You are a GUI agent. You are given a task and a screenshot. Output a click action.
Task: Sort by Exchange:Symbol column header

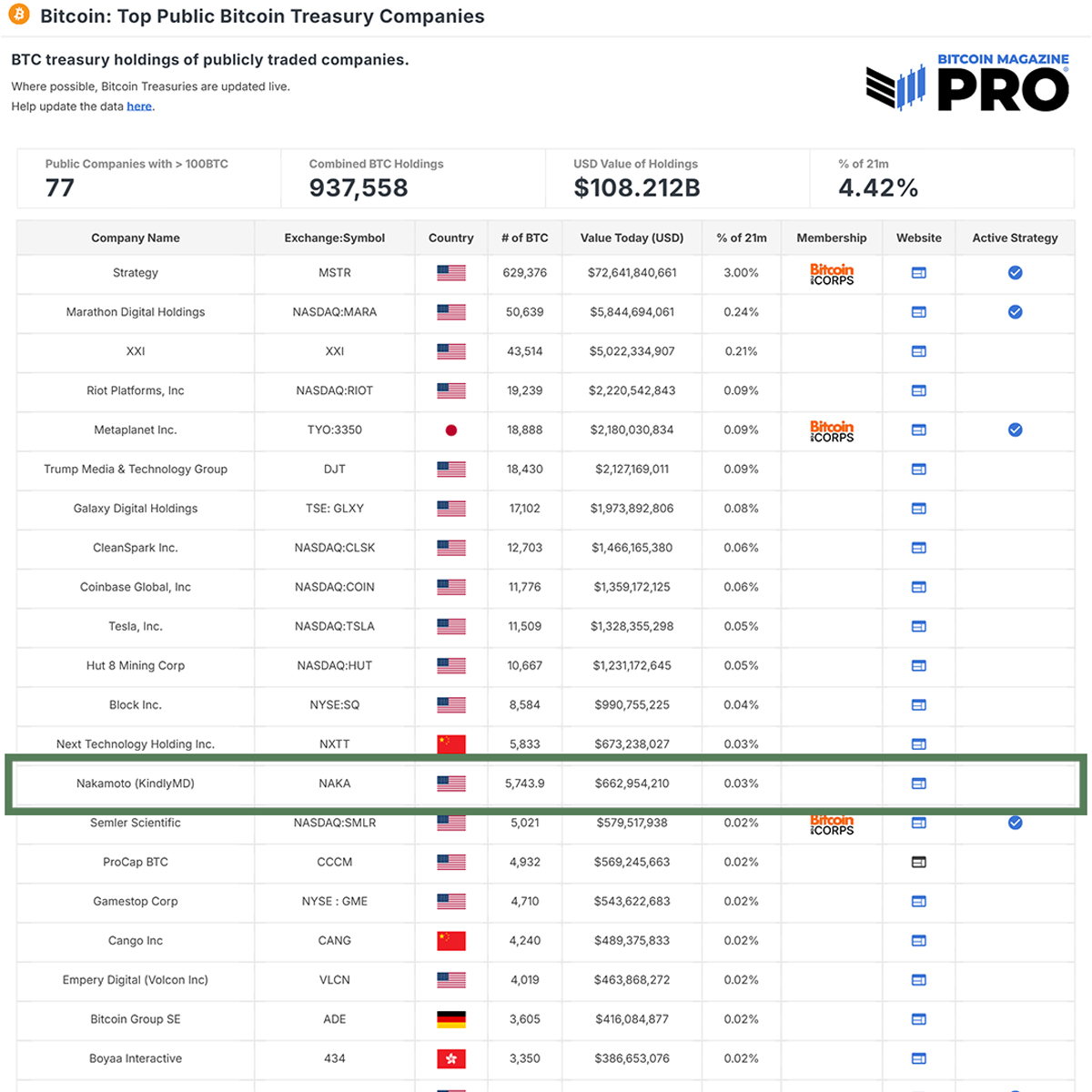click(335, 238)
